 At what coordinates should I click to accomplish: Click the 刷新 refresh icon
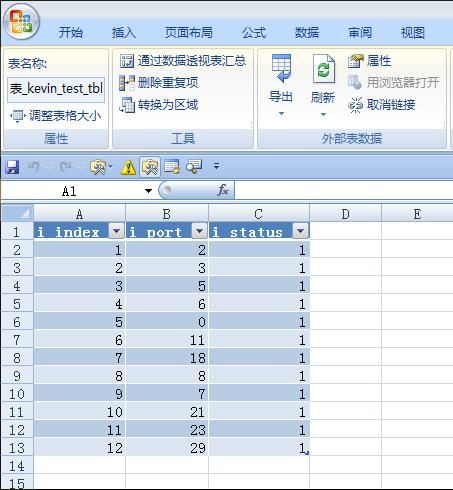point(323,69)
